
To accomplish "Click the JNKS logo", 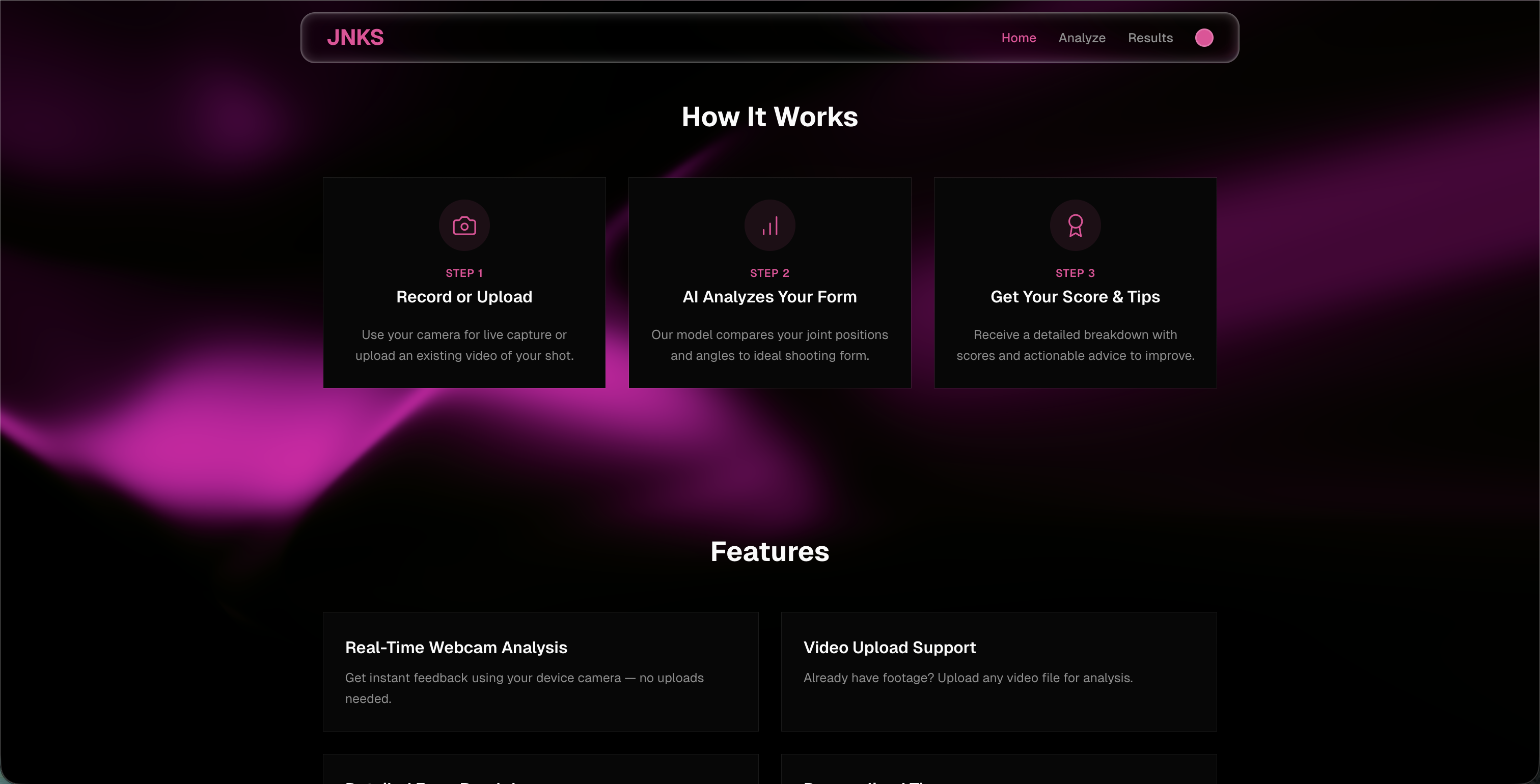I will click(x=355, y=38).
